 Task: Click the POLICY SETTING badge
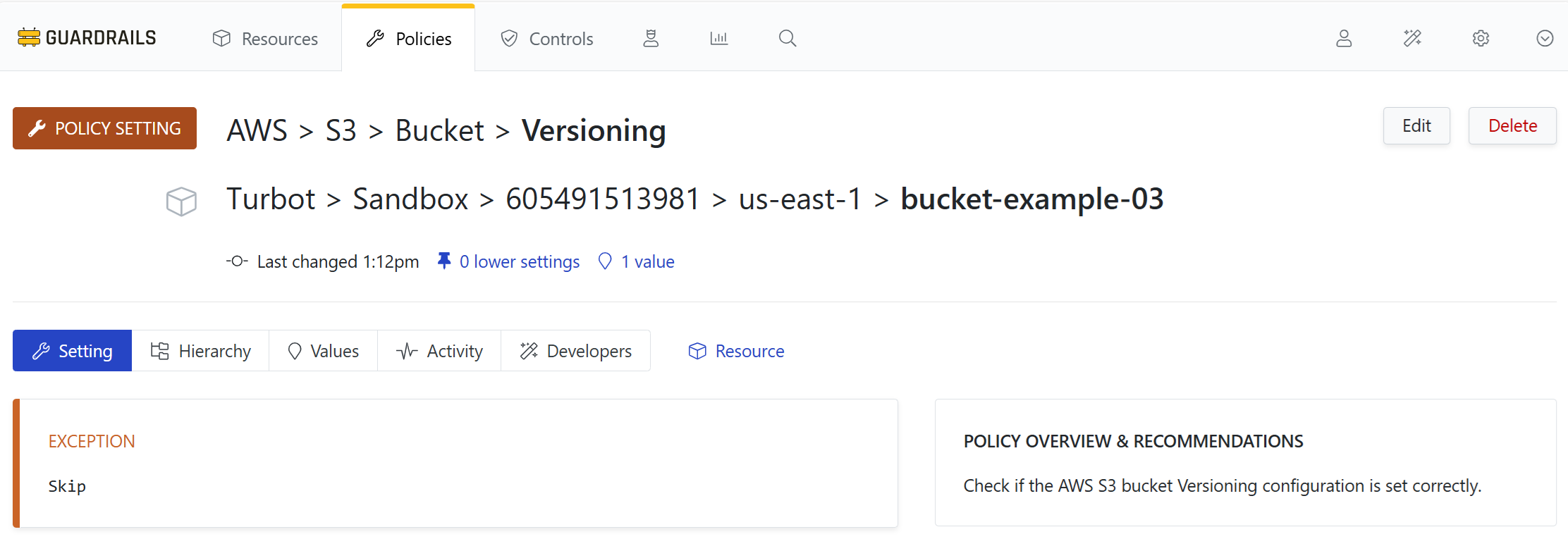point(104,128)
